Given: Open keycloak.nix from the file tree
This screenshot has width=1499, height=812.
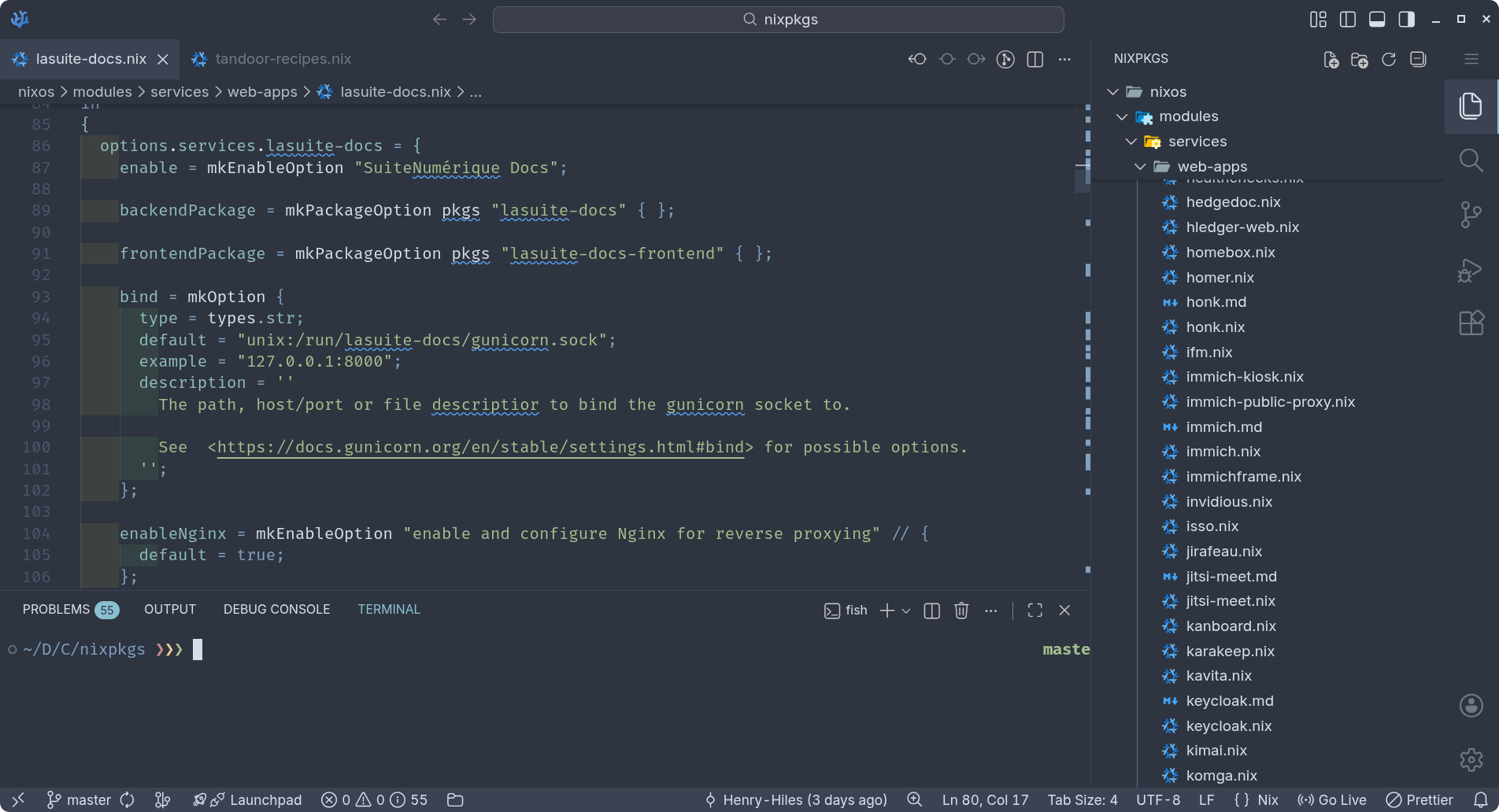Looking at the screenshot, I should [x=1229, y=725].
